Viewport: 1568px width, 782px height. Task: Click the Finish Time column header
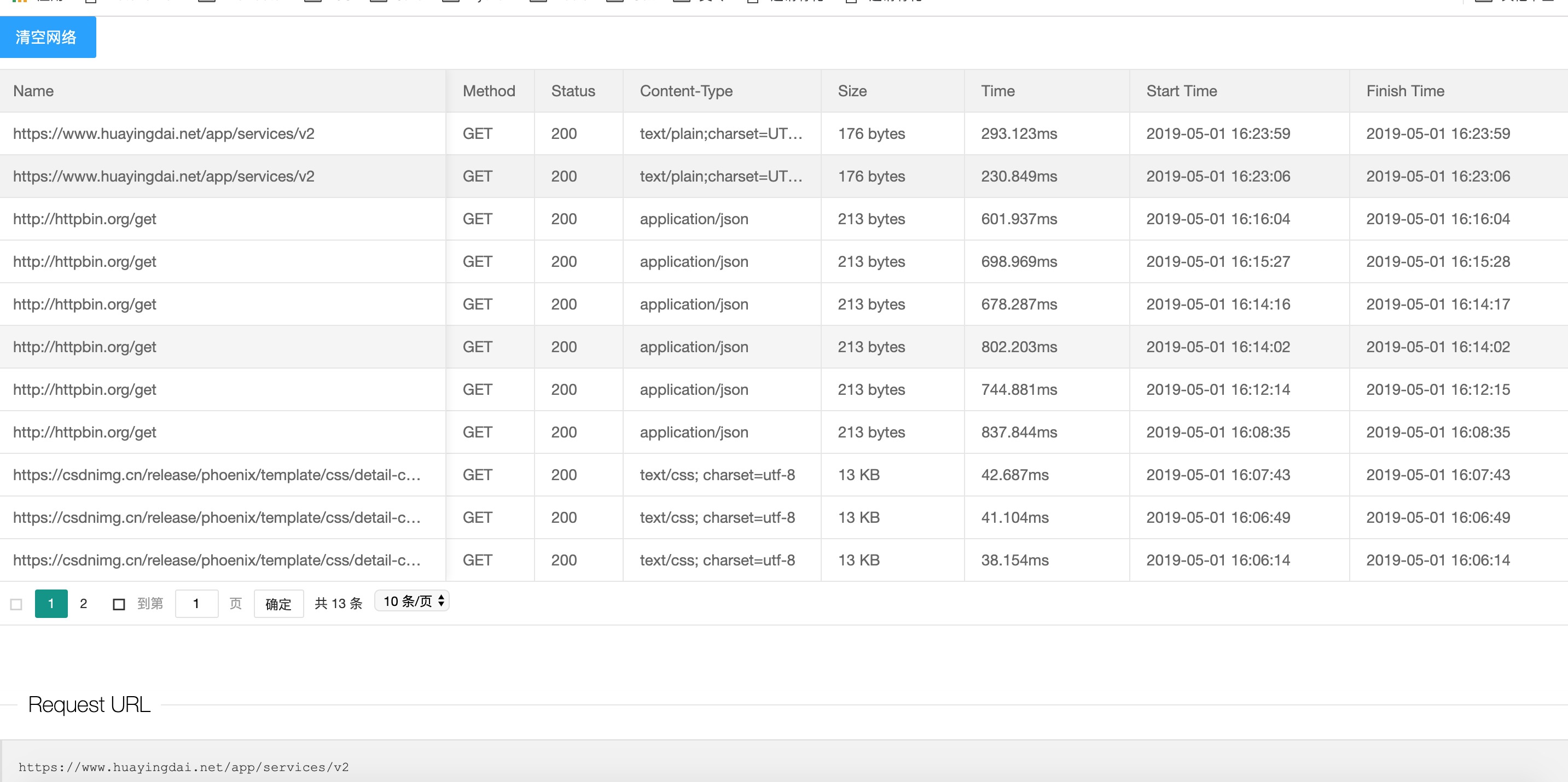coord(1459,91)
